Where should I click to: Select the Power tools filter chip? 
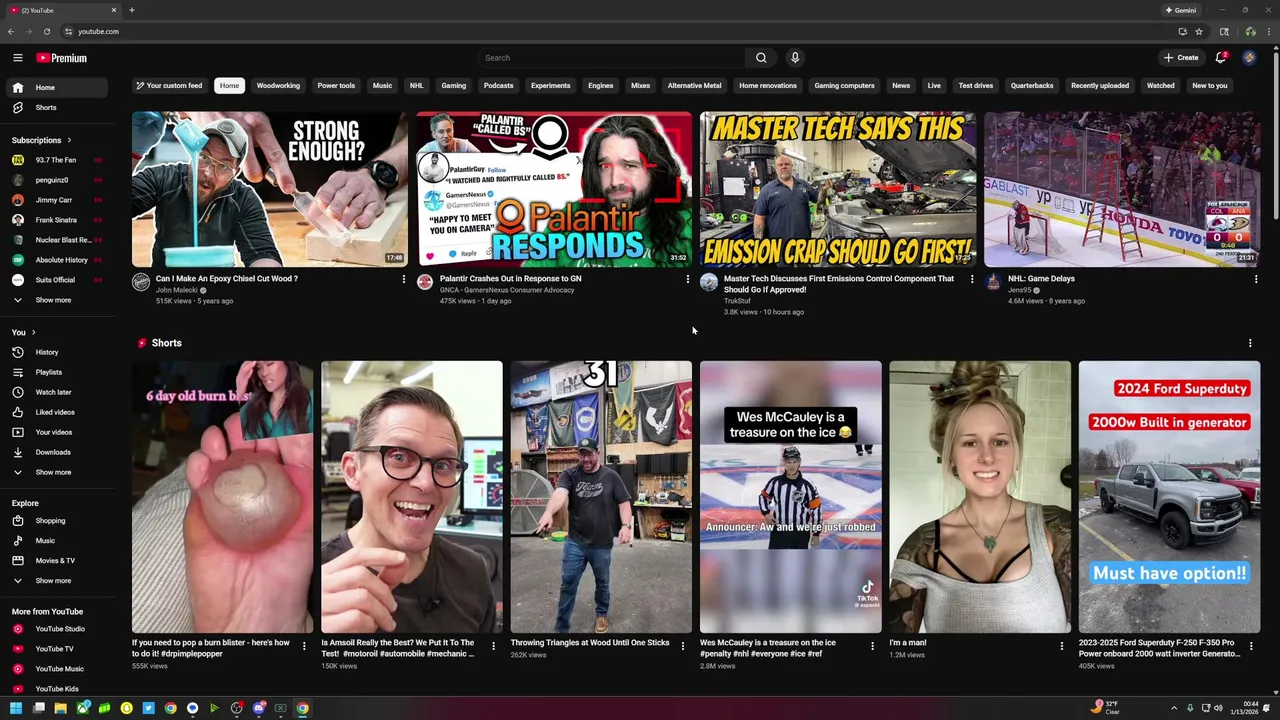(336, 86)
